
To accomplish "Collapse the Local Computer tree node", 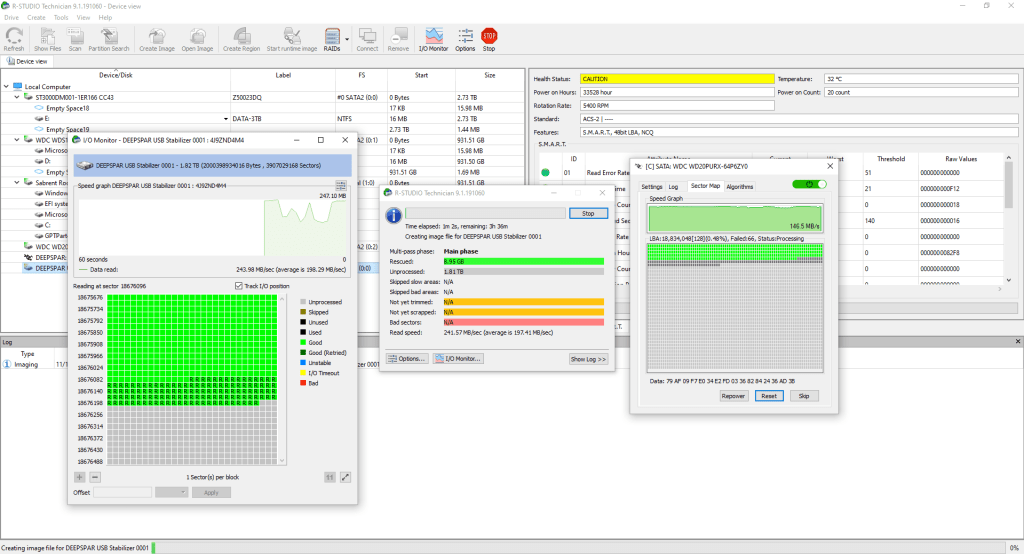I will [x=8, y=87].
